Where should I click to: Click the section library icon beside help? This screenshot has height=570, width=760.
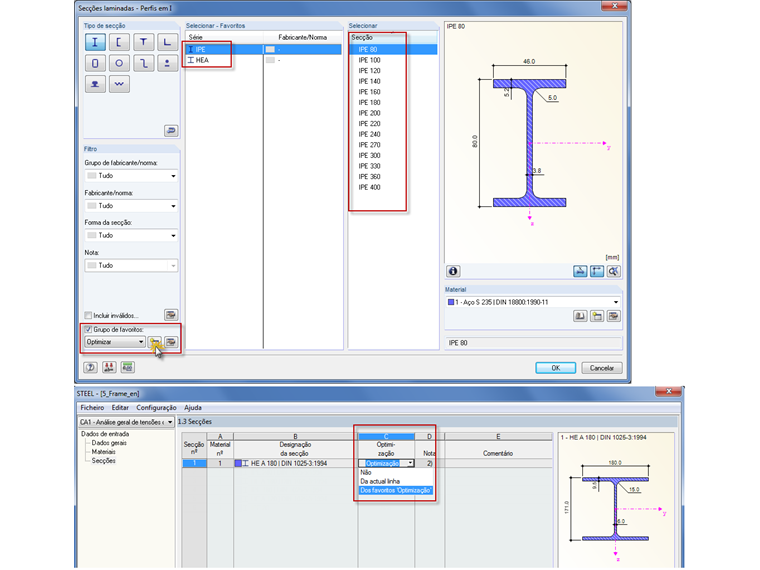pyautogui.click(x=109, y=367)
